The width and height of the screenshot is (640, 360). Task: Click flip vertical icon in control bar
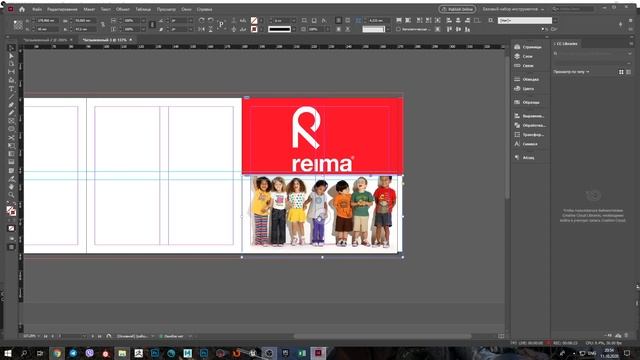[x=211, y=29]
